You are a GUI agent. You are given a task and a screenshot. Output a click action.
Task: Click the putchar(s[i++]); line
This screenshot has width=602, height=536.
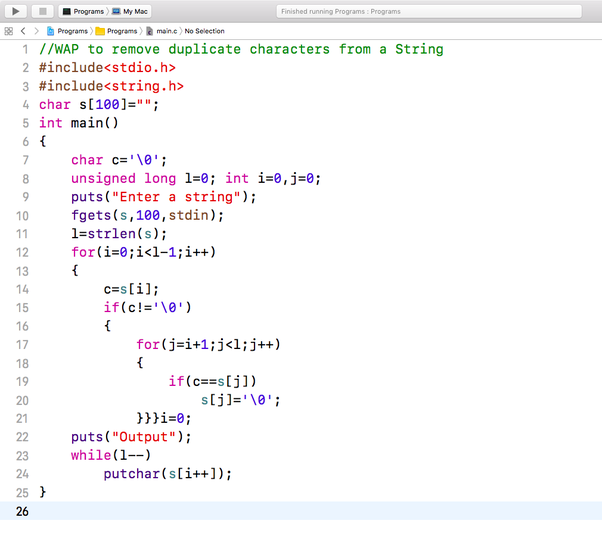coord(168,473)
